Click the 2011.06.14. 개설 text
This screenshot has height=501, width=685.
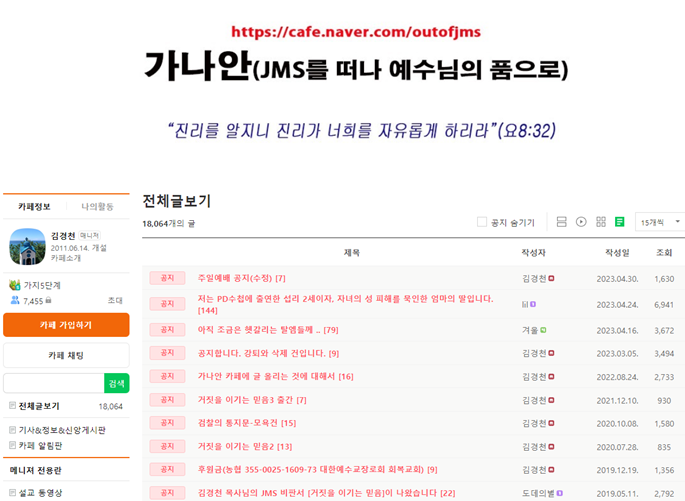(x=79, y=248)
